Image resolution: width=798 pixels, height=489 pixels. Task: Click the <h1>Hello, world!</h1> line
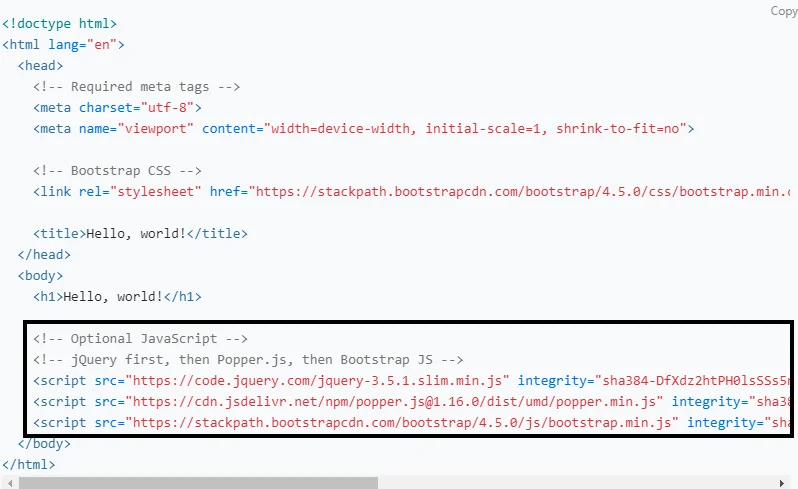click(x=117, y=297)
